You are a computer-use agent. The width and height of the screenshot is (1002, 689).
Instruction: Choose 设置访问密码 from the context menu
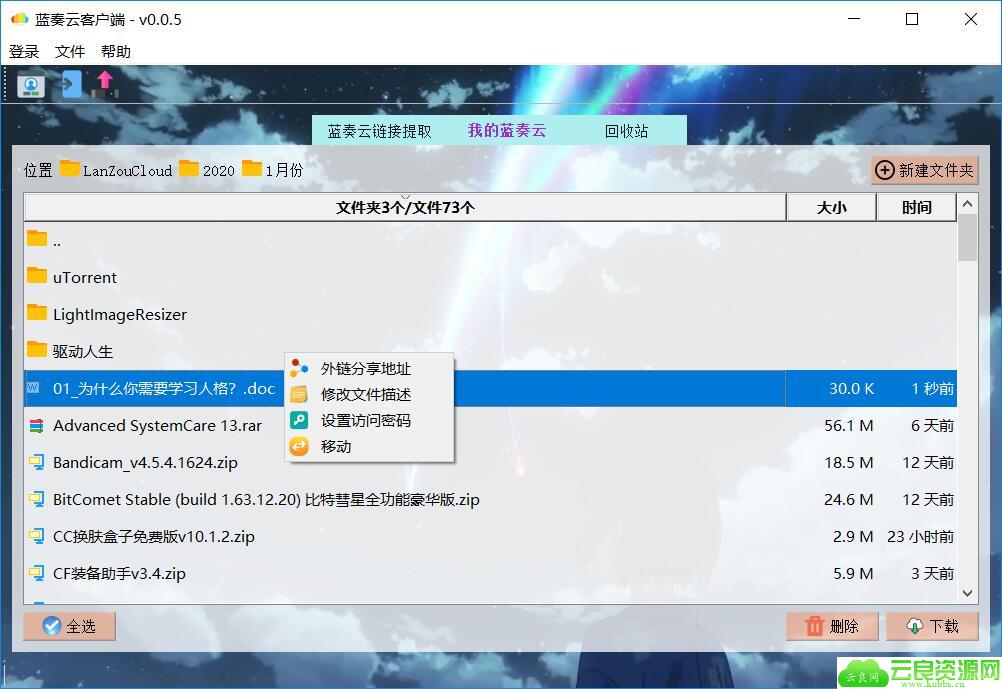pos(370,421)
